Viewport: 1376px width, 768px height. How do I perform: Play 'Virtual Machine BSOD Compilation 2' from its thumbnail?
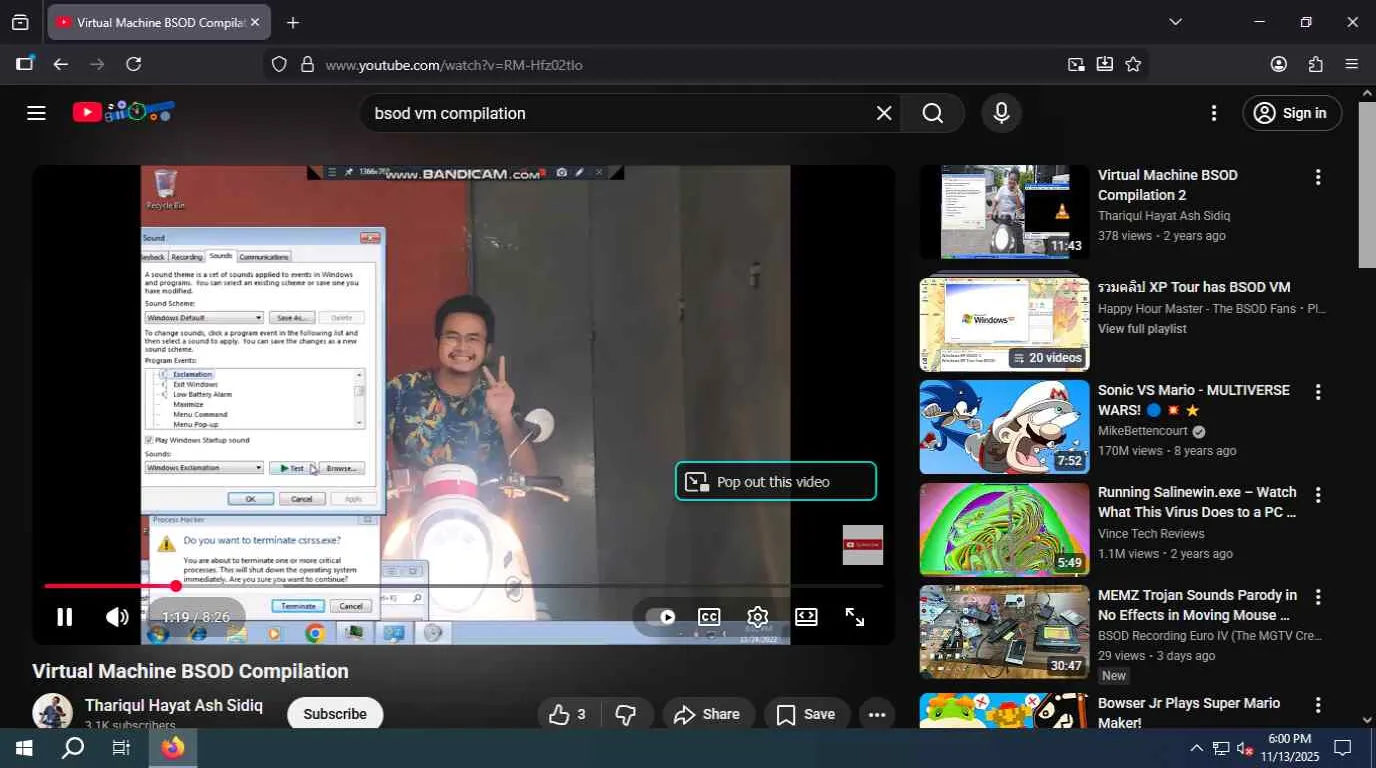click(1004, 212)
